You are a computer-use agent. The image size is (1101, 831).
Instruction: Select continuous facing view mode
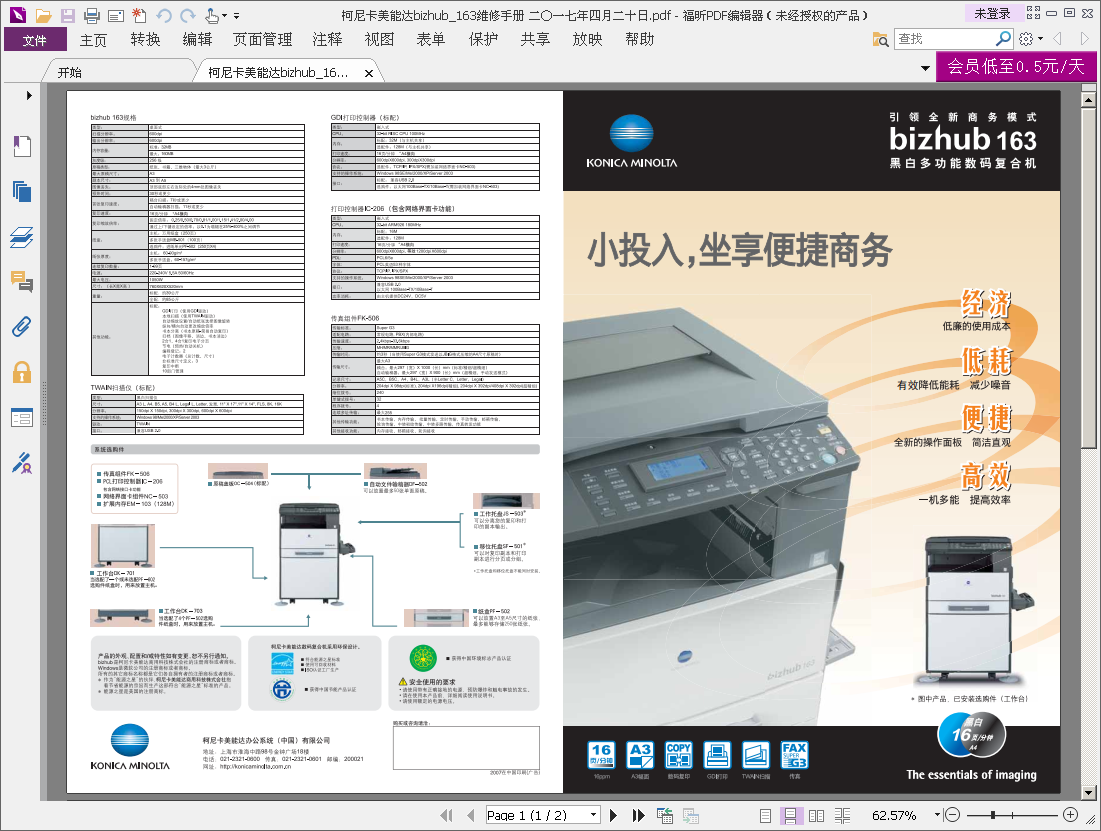[x=842, y=816]
